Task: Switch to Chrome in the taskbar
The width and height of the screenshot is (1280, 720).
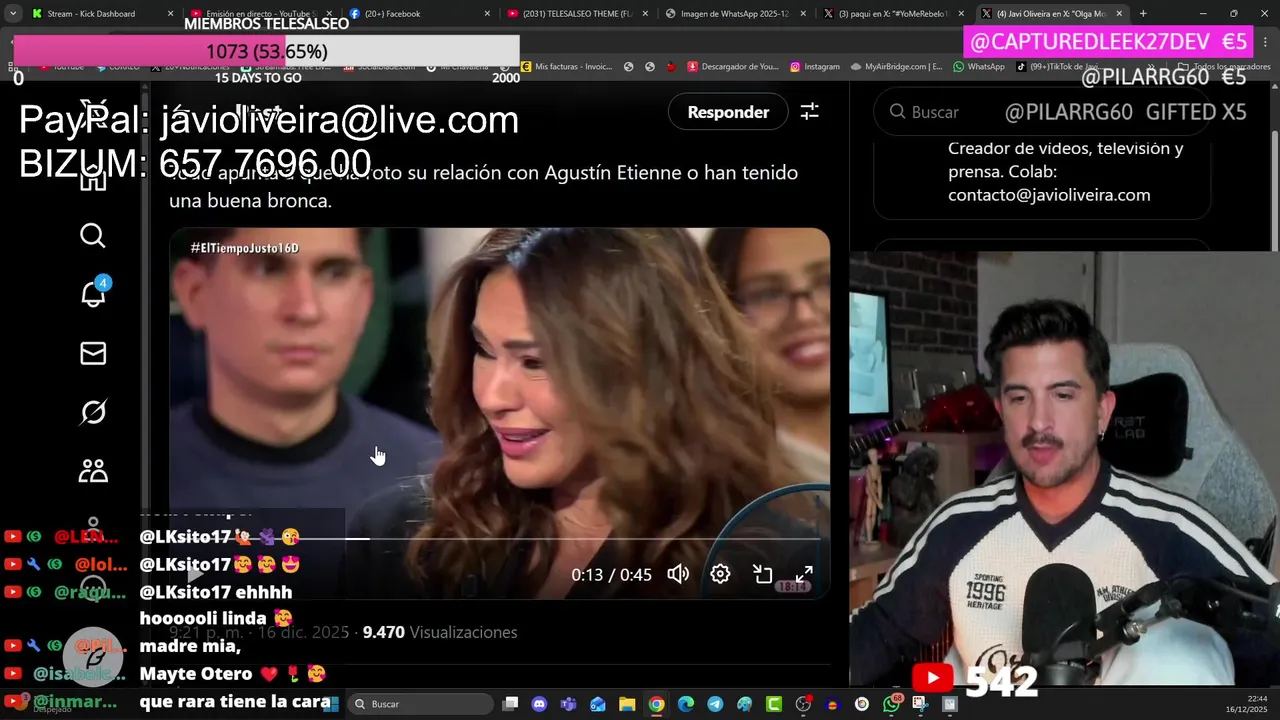Action: [656, 704]
